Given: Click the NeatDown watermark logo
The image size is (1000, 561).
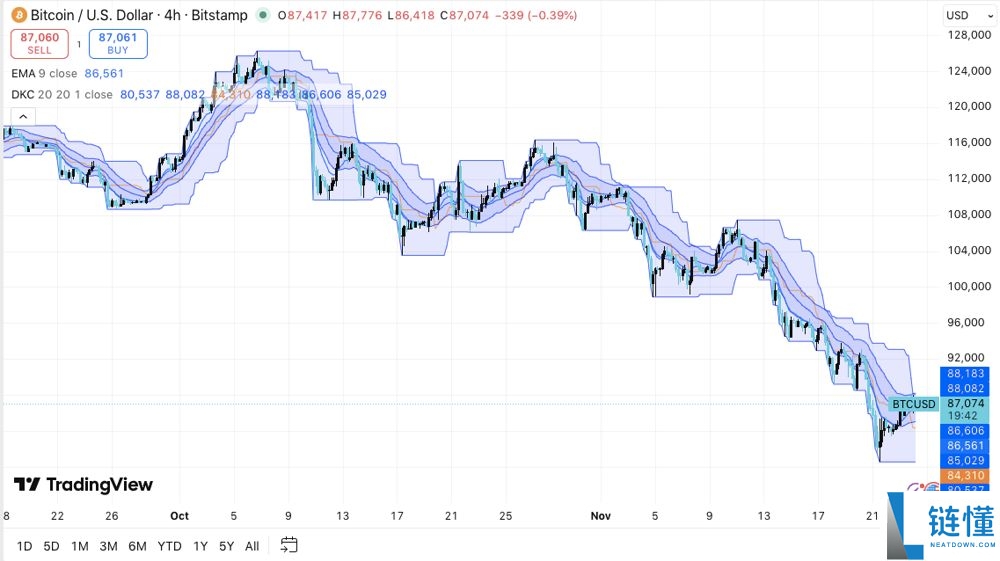Looking at the screenshot, I should tap(938, 525).
